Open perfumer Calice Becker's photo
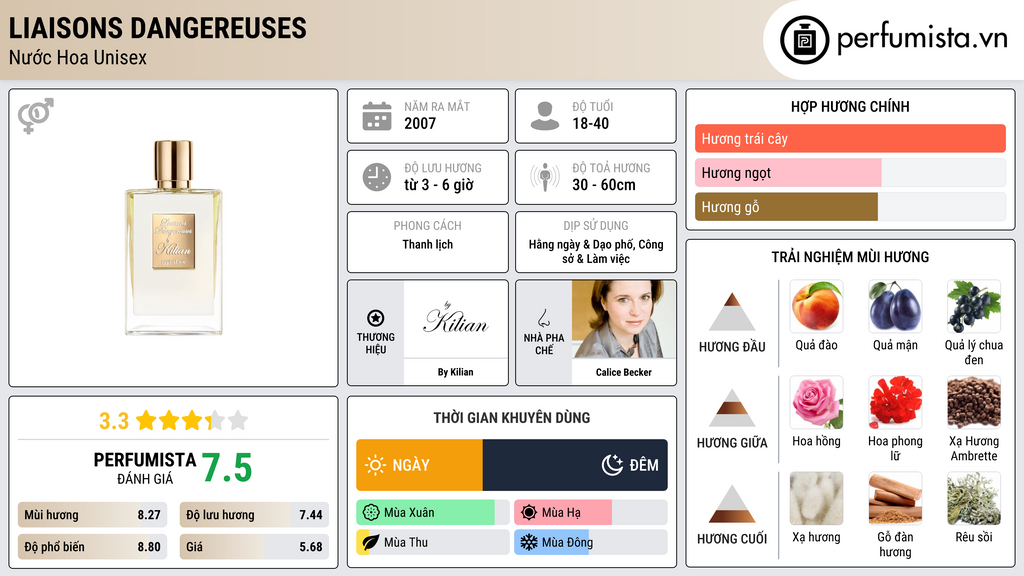 (x=623, y=320)
